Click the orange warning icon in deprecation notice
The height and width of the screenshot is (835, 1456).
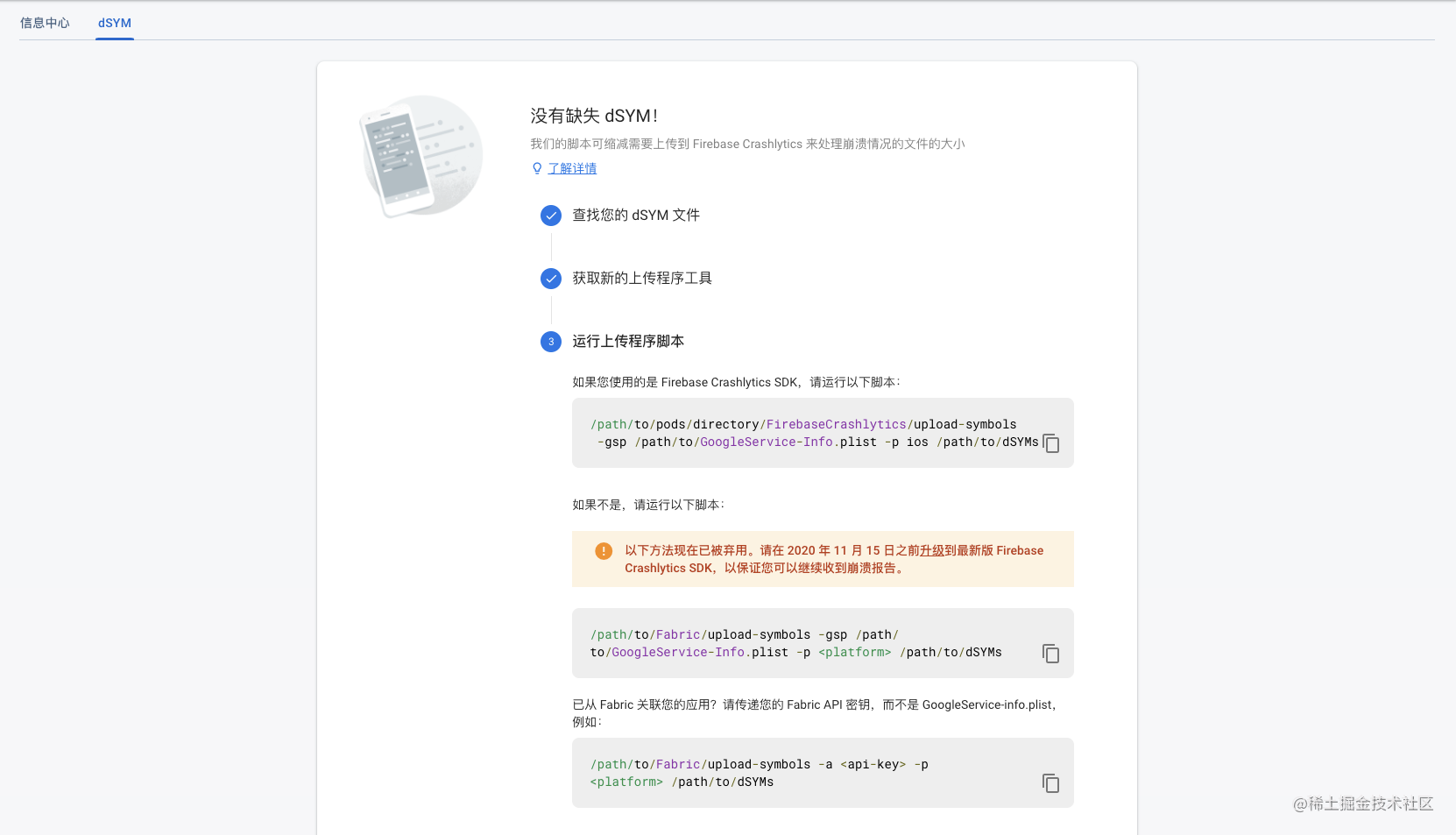(604, 551)
